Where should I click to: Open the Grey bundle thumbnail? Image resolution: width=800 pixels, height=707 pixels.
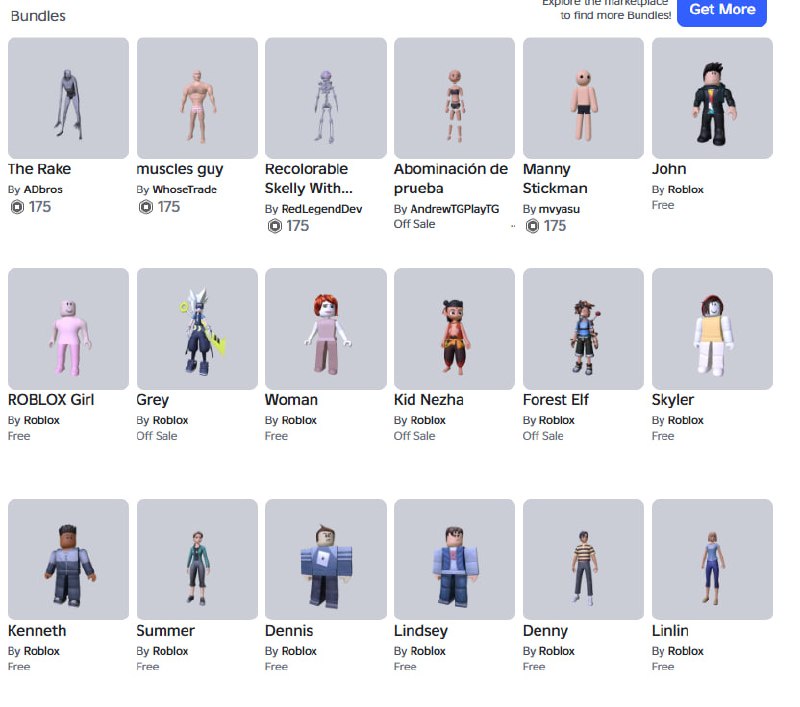coord(197,329)
